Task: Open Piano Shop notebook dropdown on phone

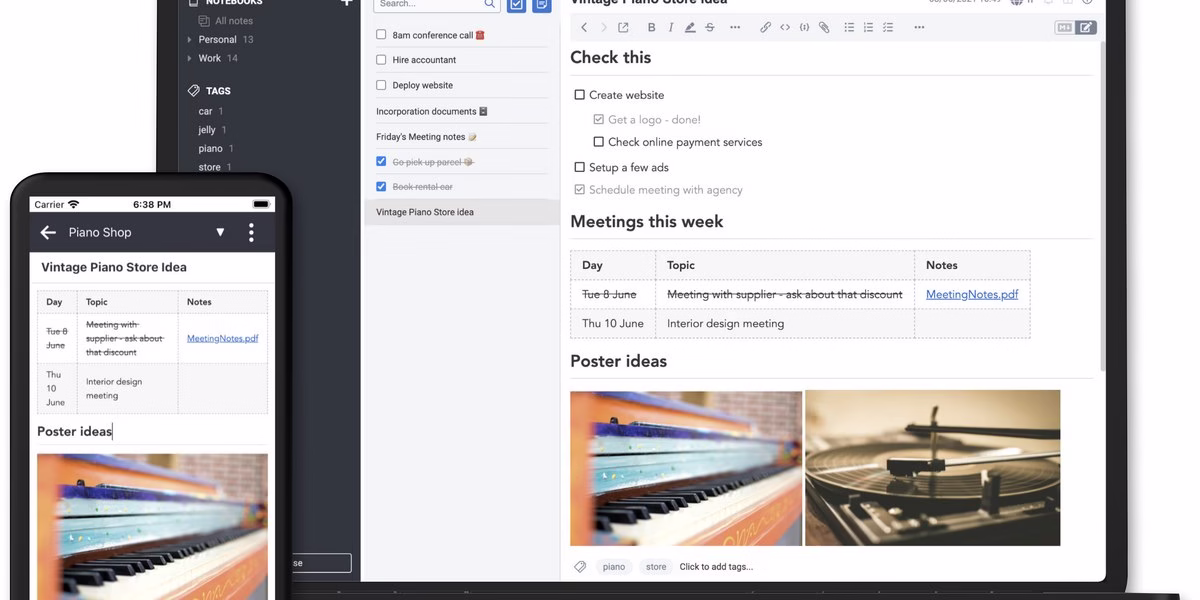Action: tap(221, 233)
